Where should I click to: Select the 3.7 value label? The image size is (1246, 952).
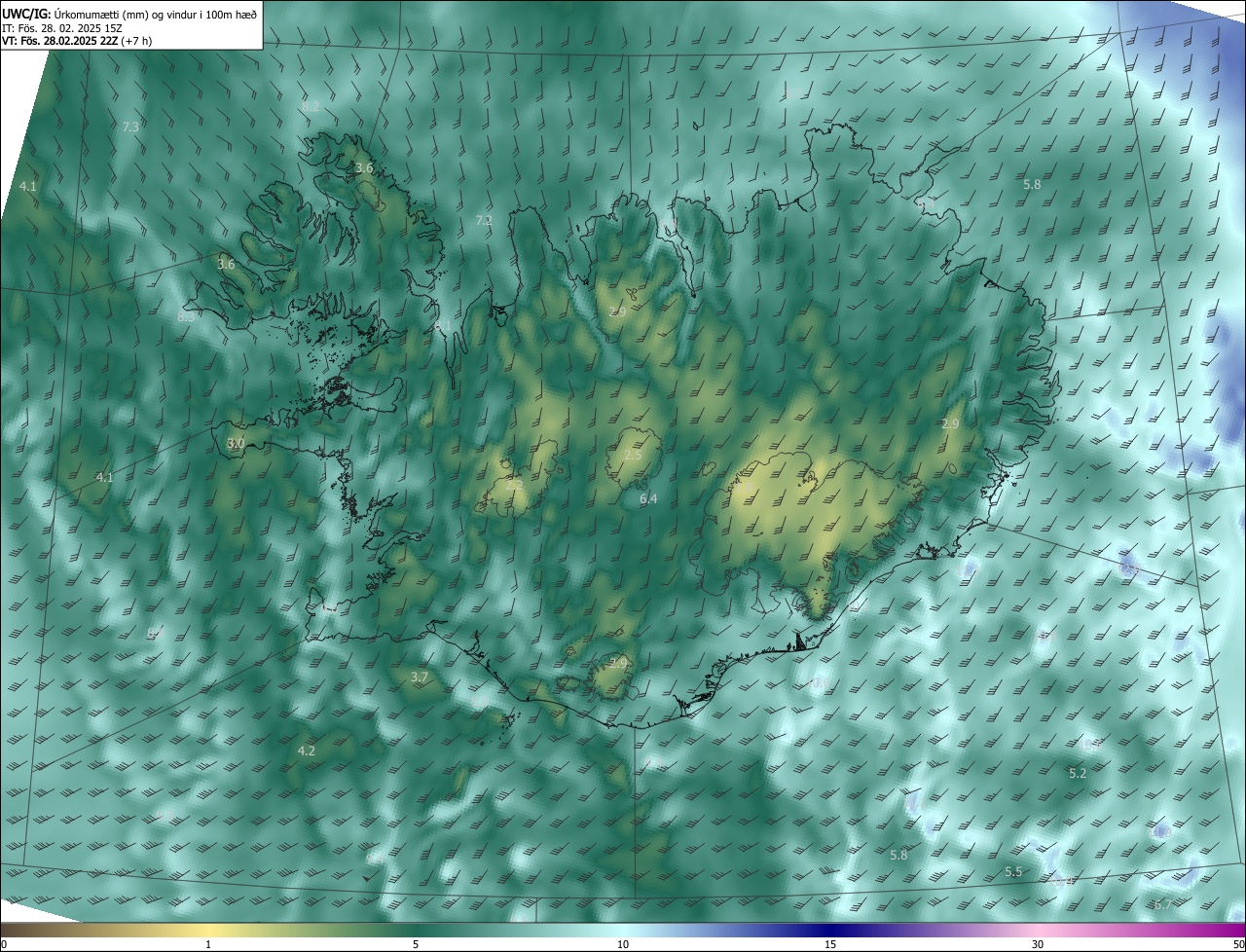420,677
